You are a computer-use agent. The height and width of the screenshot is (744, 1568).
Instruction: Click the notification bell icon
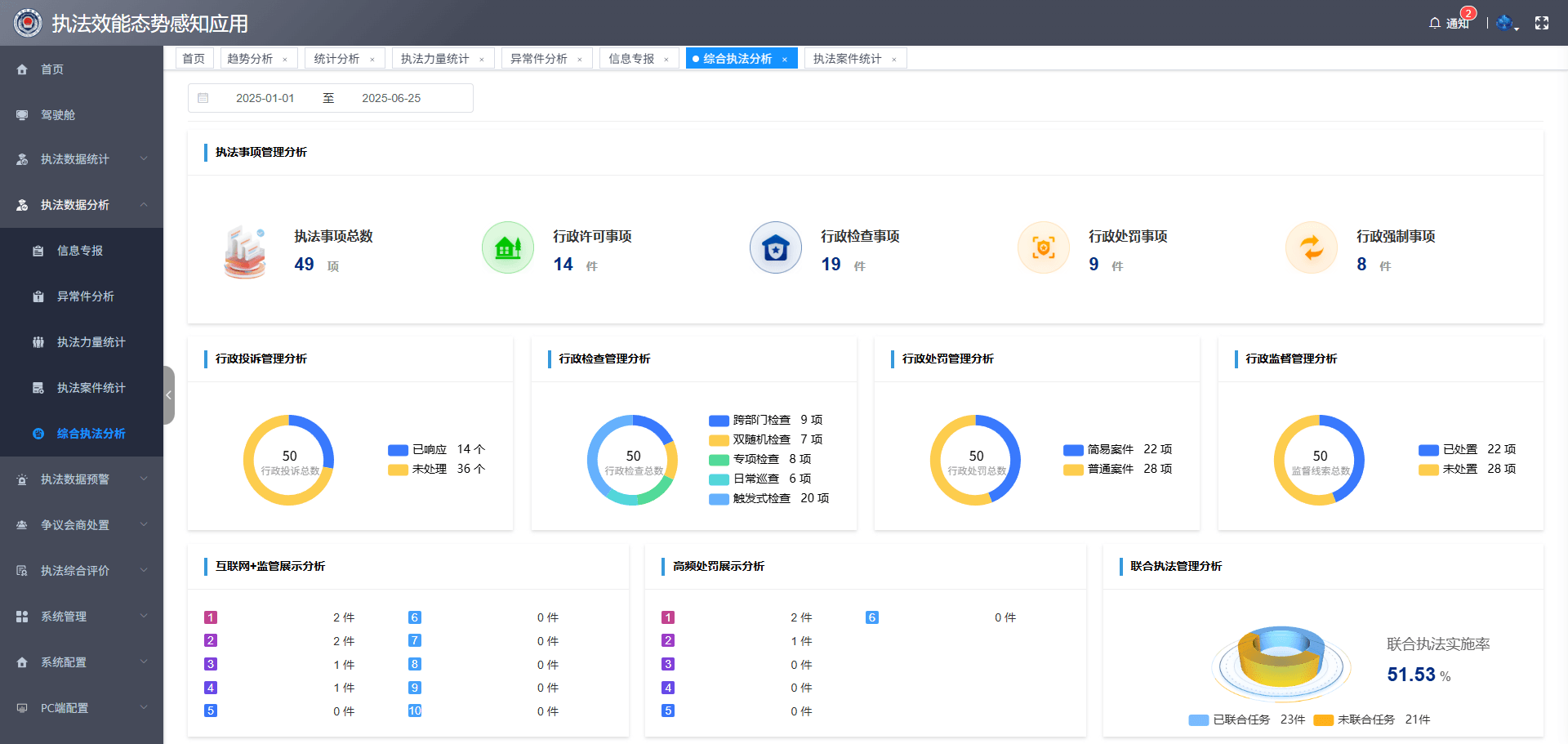click(1435, 23)
